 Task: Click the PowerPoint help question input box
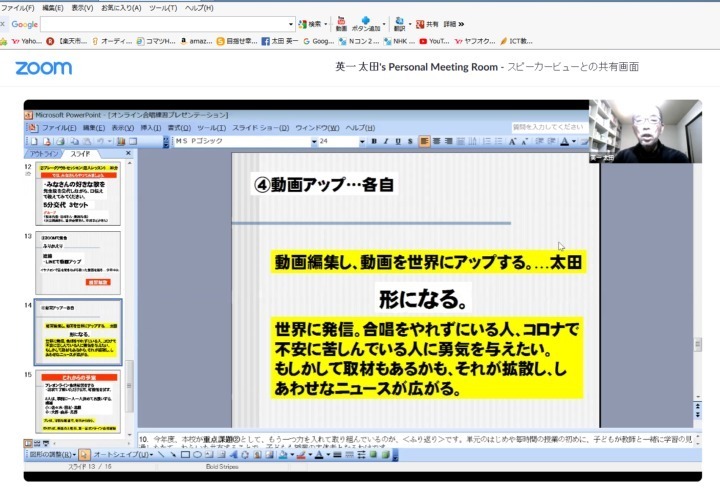point(548,127)
